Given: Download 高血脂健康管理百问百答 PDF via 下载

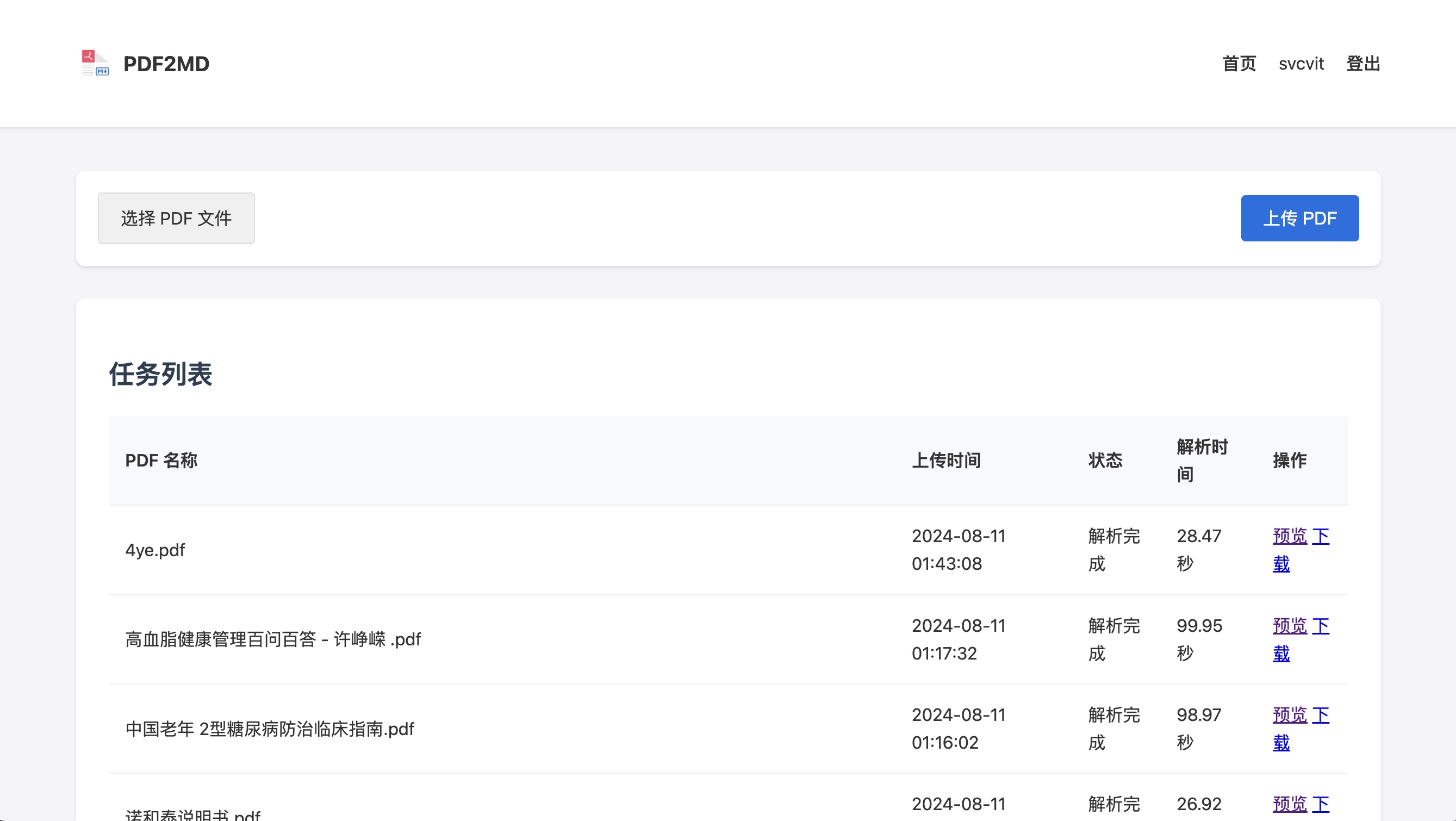Looking at the screenshot, I should point(1301,639).
